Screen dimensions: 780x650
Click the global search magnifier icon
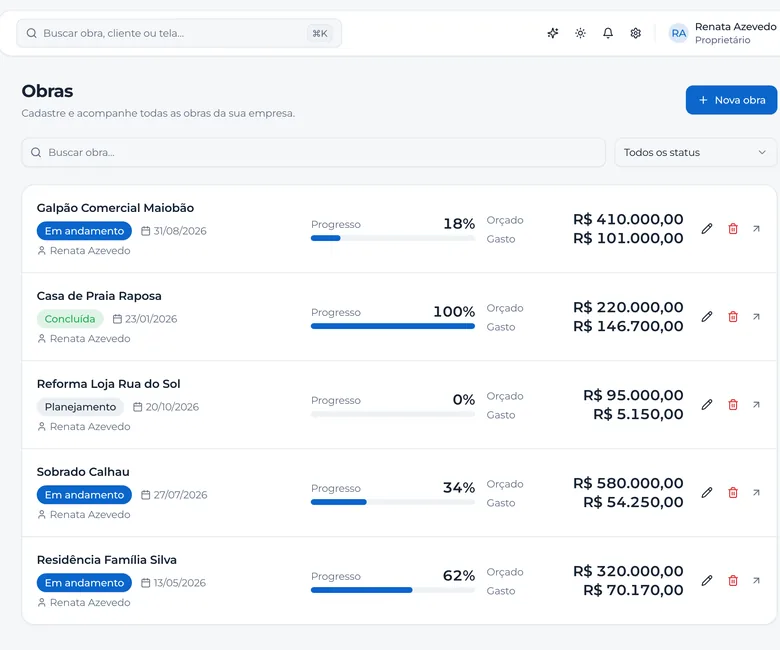(31, 33)
